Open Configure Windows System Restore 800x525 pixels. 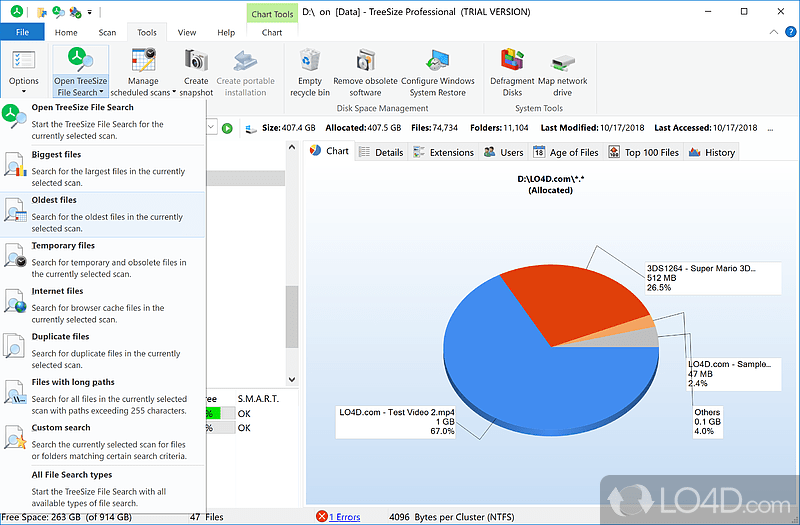click(438, 60)
